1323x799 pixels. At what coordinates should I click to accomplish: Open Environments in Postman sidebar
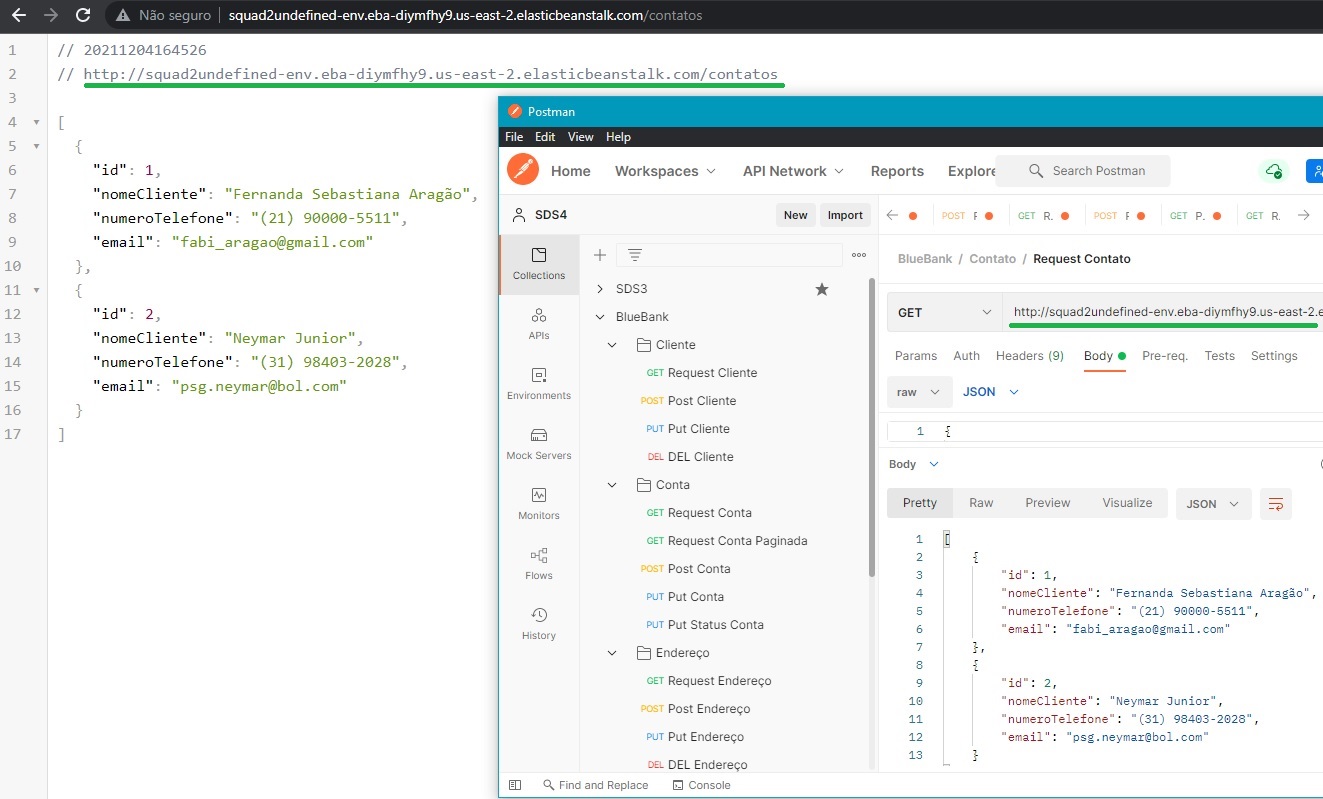539,384
